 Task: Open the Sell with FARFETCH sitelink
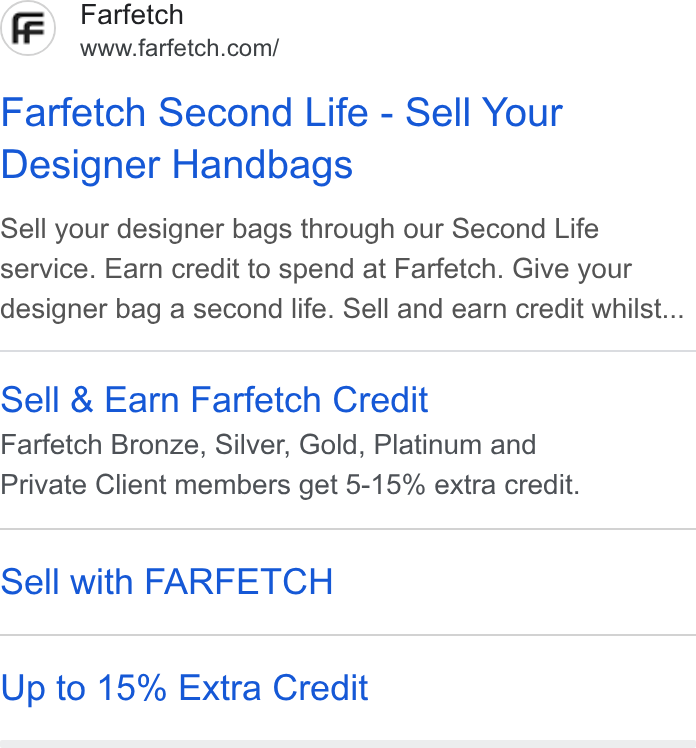pyautogui.click(x=166, y=582)
